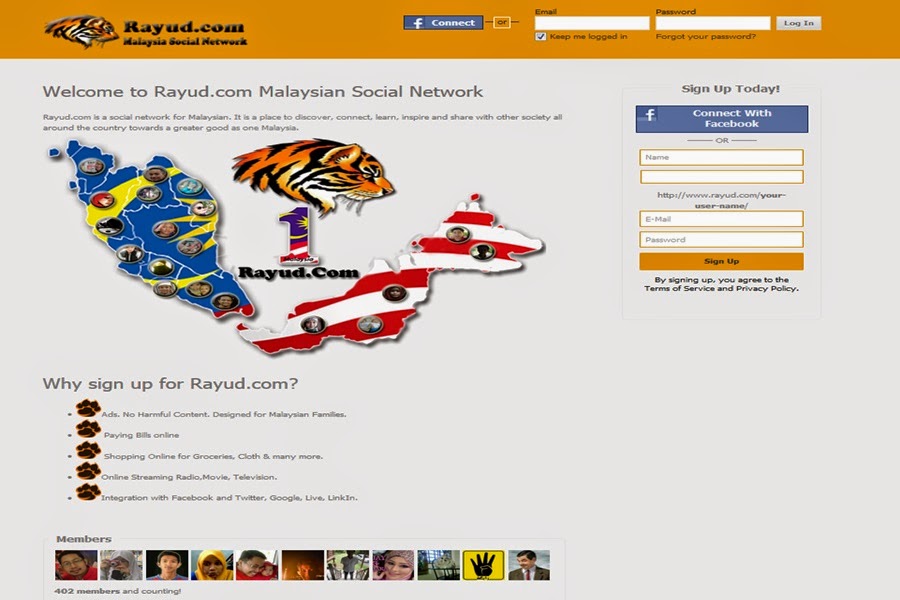This screenshot has width=900, height=600.
Task: Click the Facebook Connect button in header
Action: (443, 22)
